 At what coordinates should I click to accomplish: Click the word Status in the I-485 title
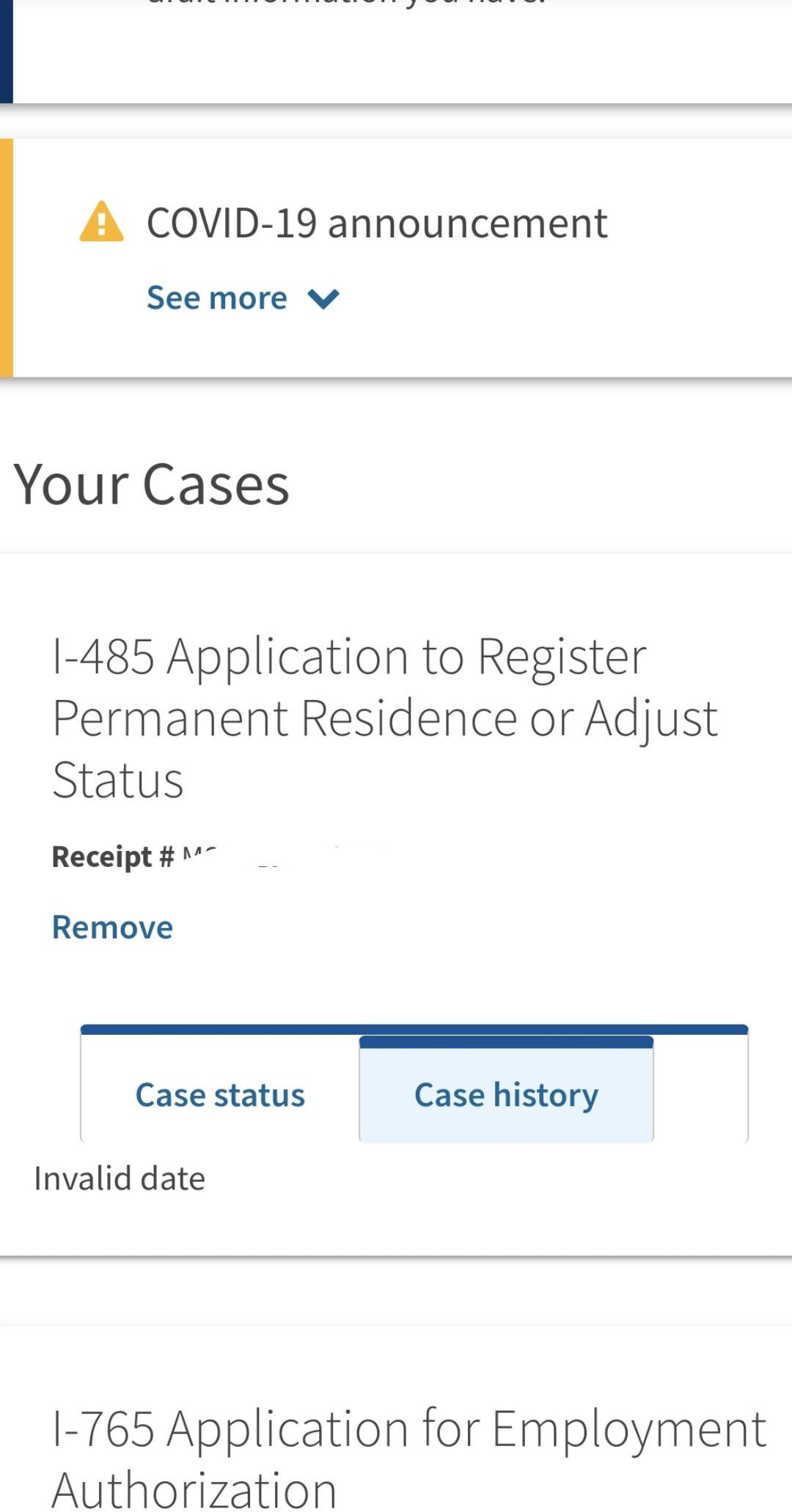click(x=117, y=780)
